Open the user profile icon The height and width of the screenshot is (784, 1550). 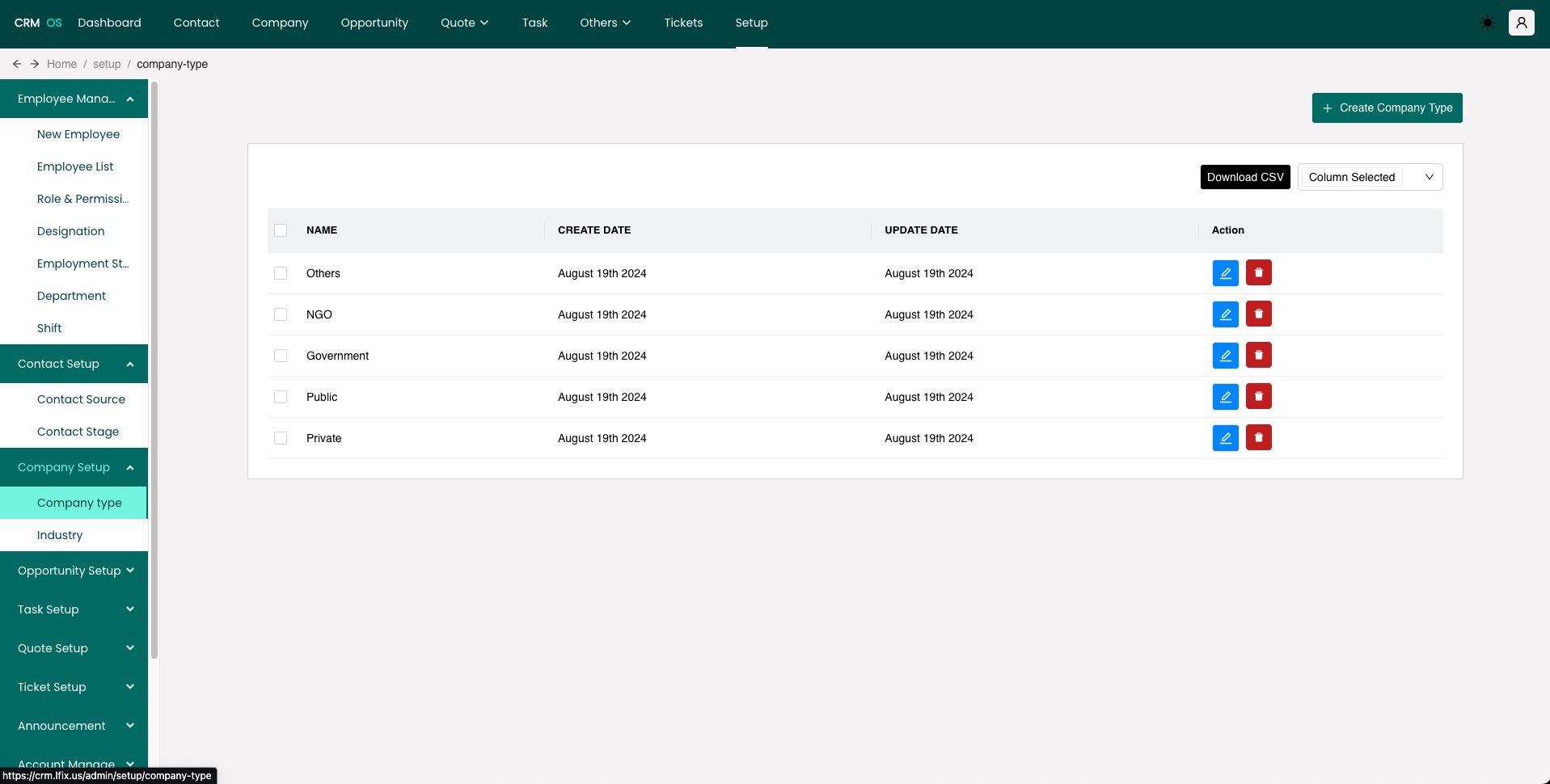(1521, 23)
